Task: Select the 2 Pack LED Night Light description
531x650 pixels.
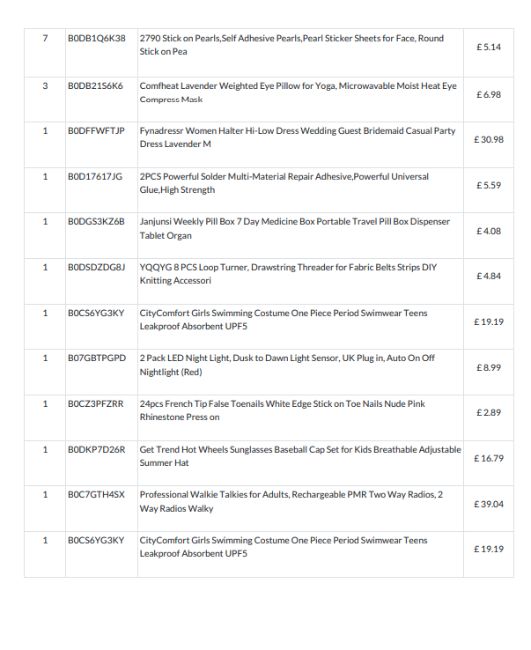Action: click(x=287, y=365)
